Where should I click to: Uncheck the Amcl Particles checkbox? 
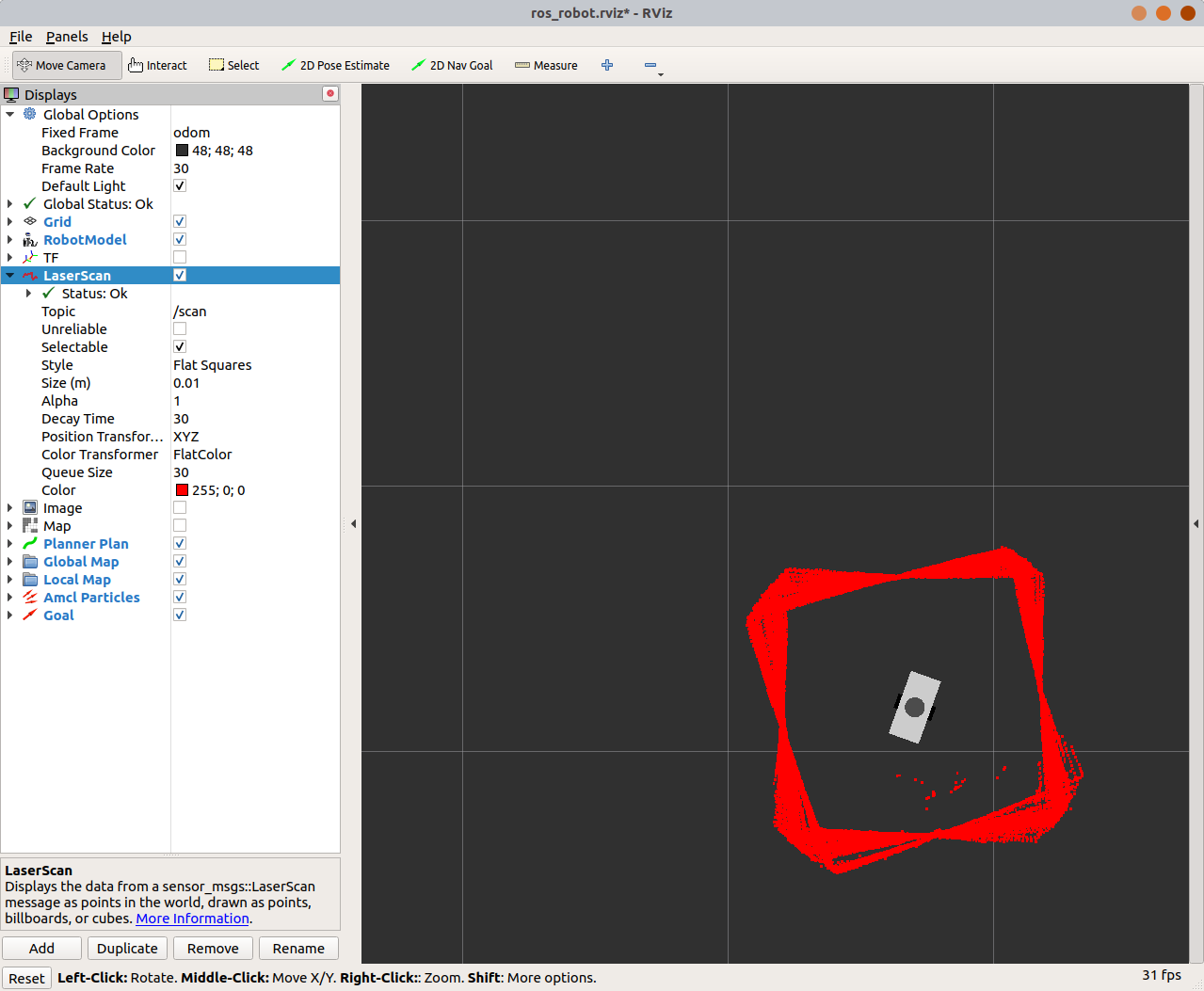click(x=180, y=597)
